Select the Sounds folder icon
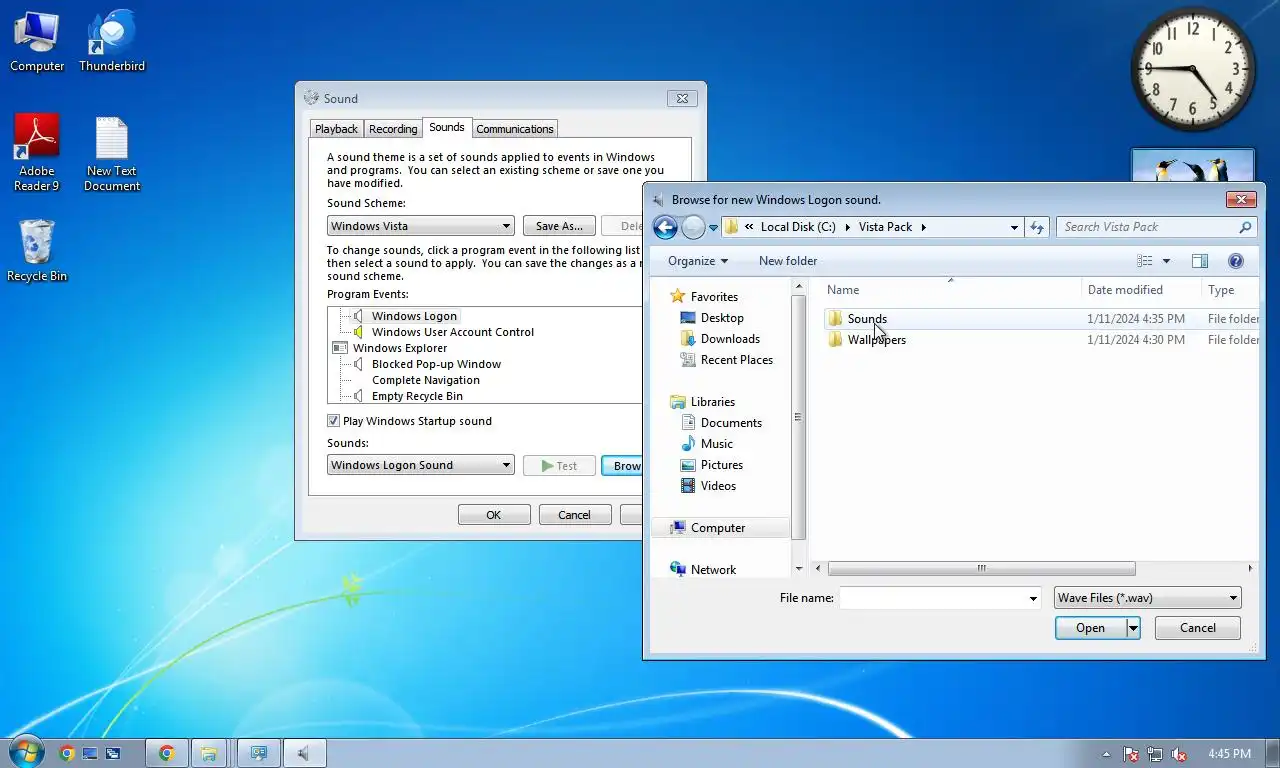1280x768 pixels. pos(835,319)
